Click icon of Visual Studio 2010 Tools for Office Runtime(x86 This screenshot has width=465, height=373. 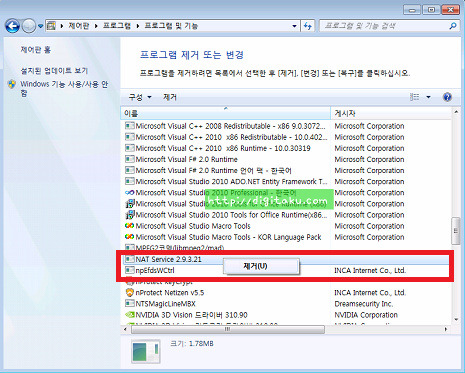point(130,215)
